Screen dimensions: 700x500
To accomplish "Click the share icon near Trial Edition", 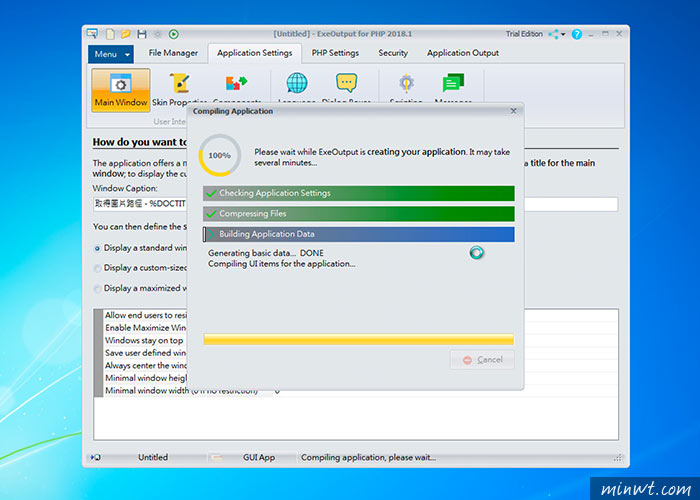I will [554, 34].
